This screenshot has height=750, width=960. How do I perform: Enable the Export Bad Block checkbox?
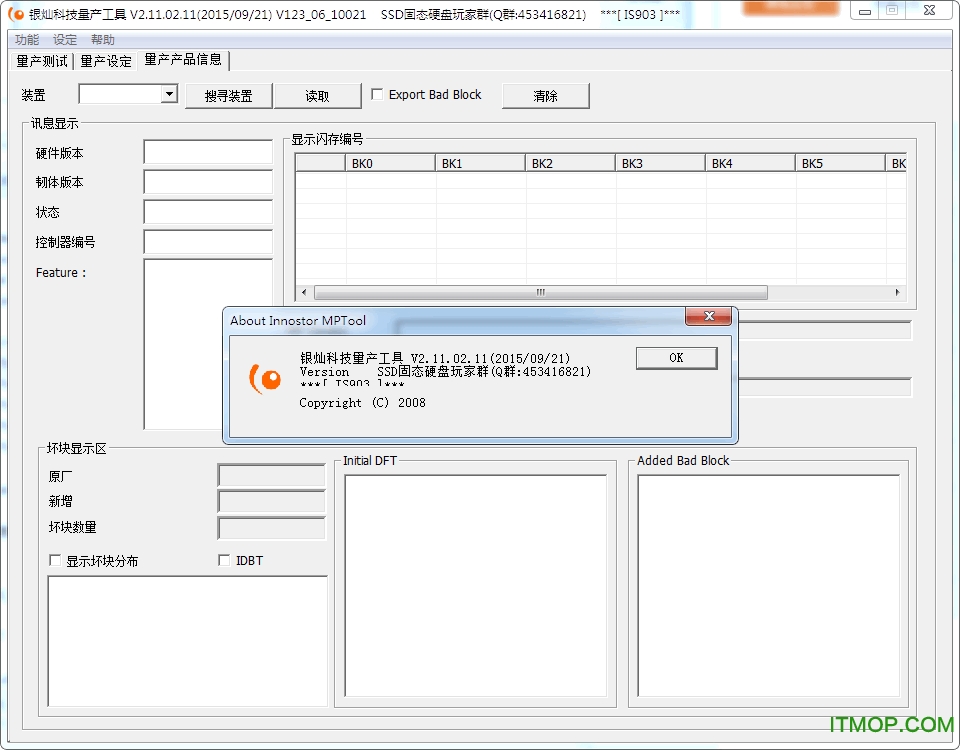coord(377,95)
